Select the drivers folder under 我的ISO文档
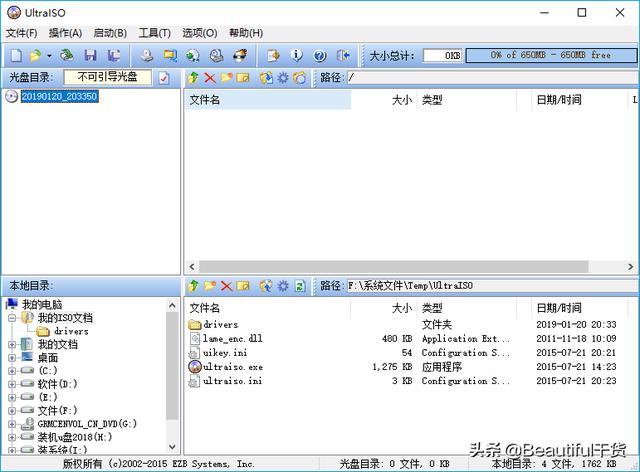 coord(71,331)
